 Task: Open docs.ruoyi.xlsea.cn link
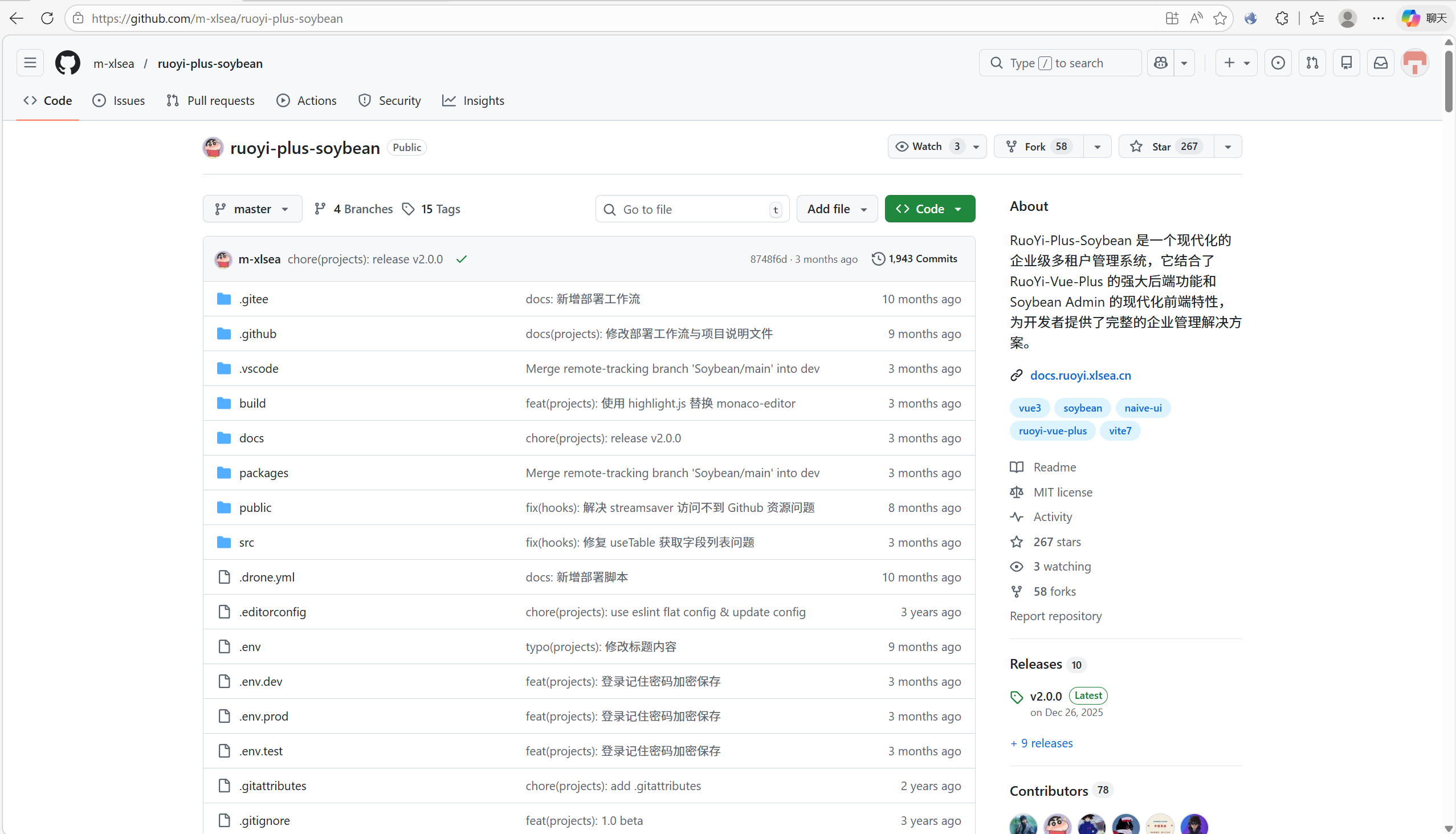click(x=1080, y=375)
